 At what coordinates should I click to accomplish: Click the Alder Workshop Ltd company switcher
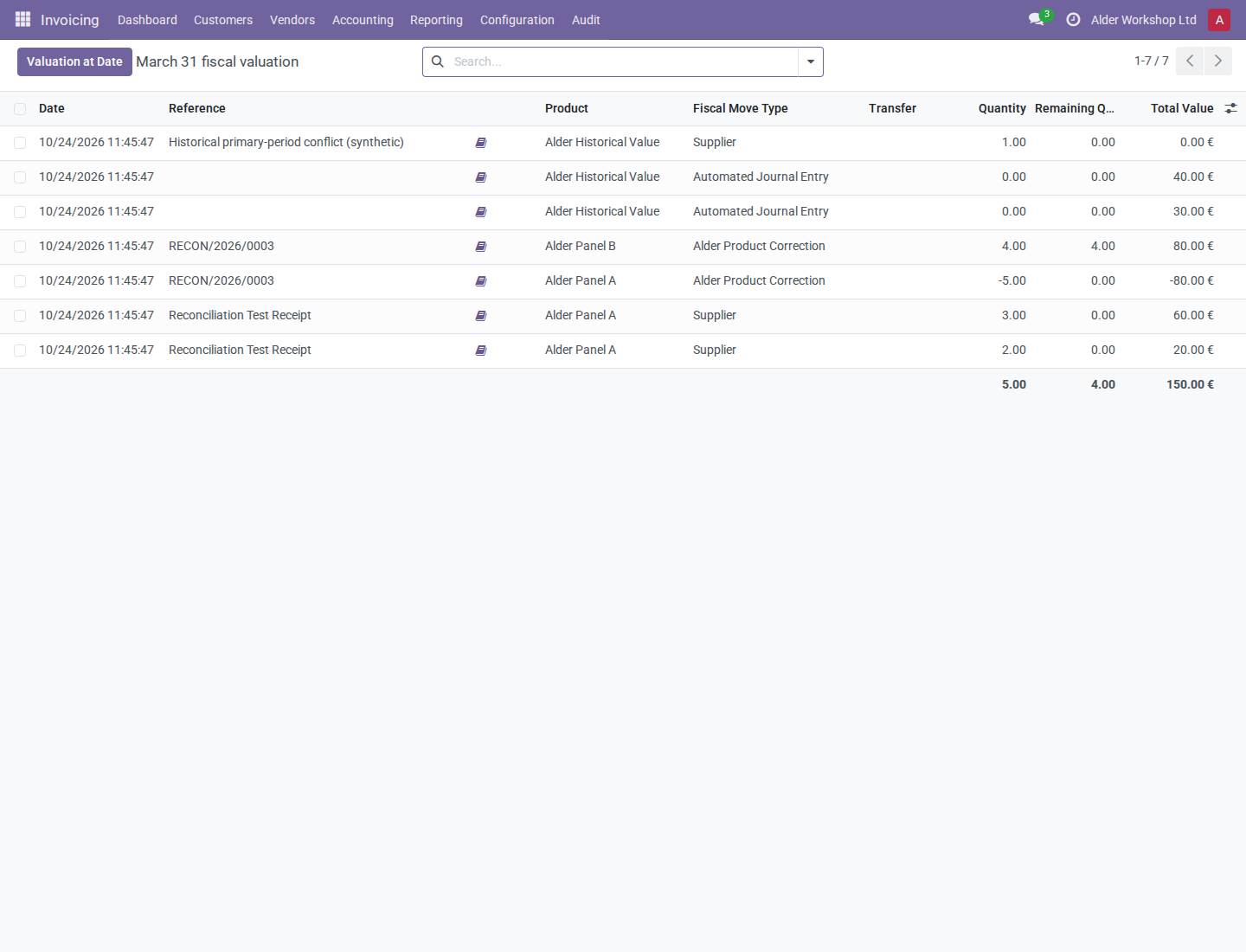tap(1144, 20)
